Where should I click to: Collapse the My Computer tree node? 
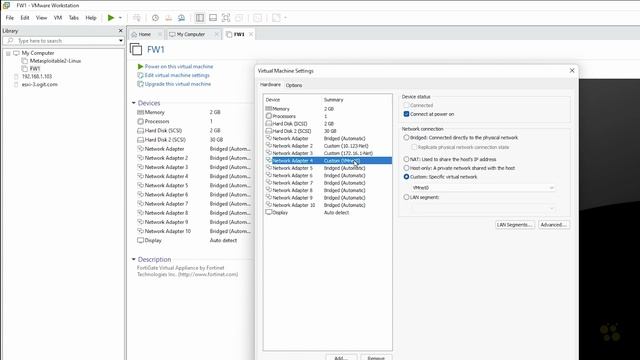tap(8, 53)
